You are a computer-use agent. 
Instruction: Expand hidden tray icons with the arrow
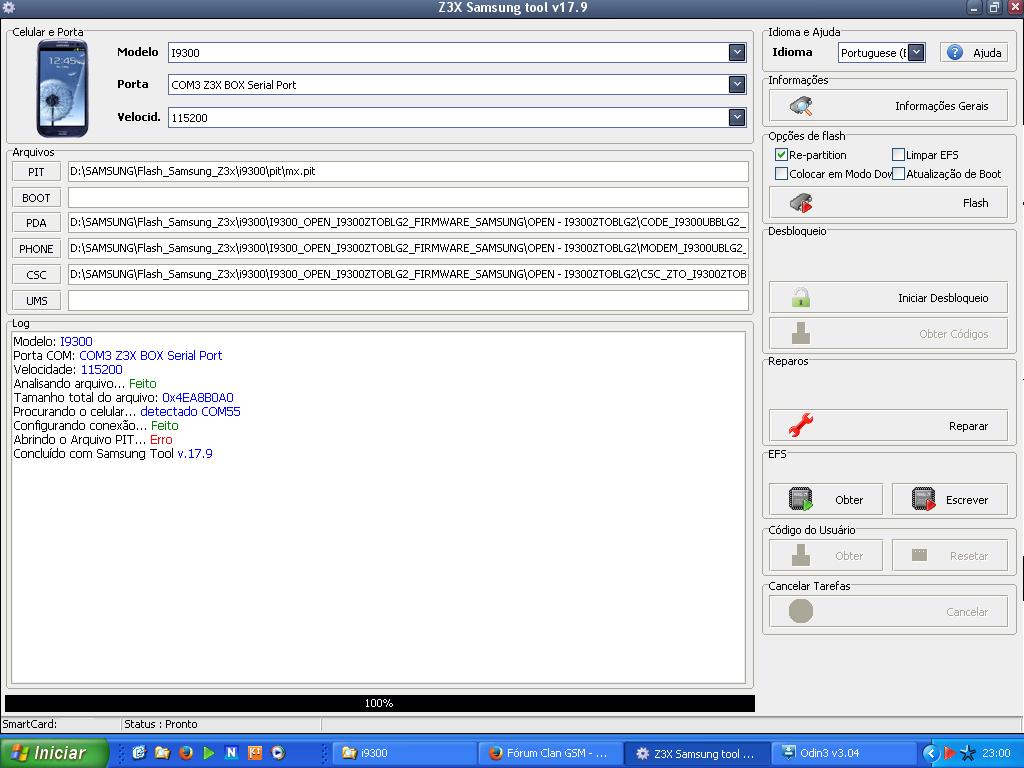point(930,753)
